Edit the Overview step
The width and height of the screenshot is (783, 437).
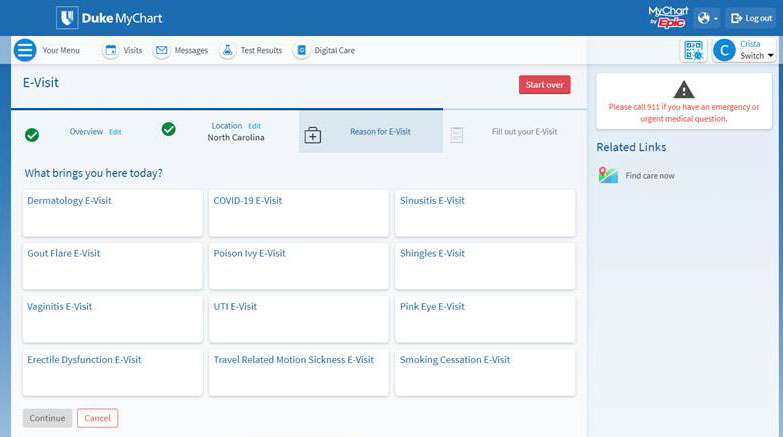(x=115, y=132)
